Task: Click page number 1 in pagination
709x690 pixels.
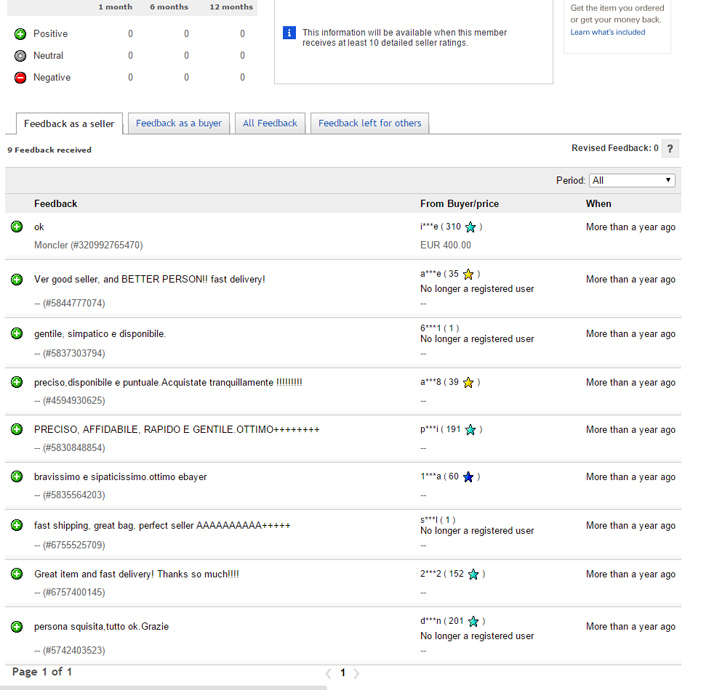Action: pyautogui.click(x=342, y=673)
